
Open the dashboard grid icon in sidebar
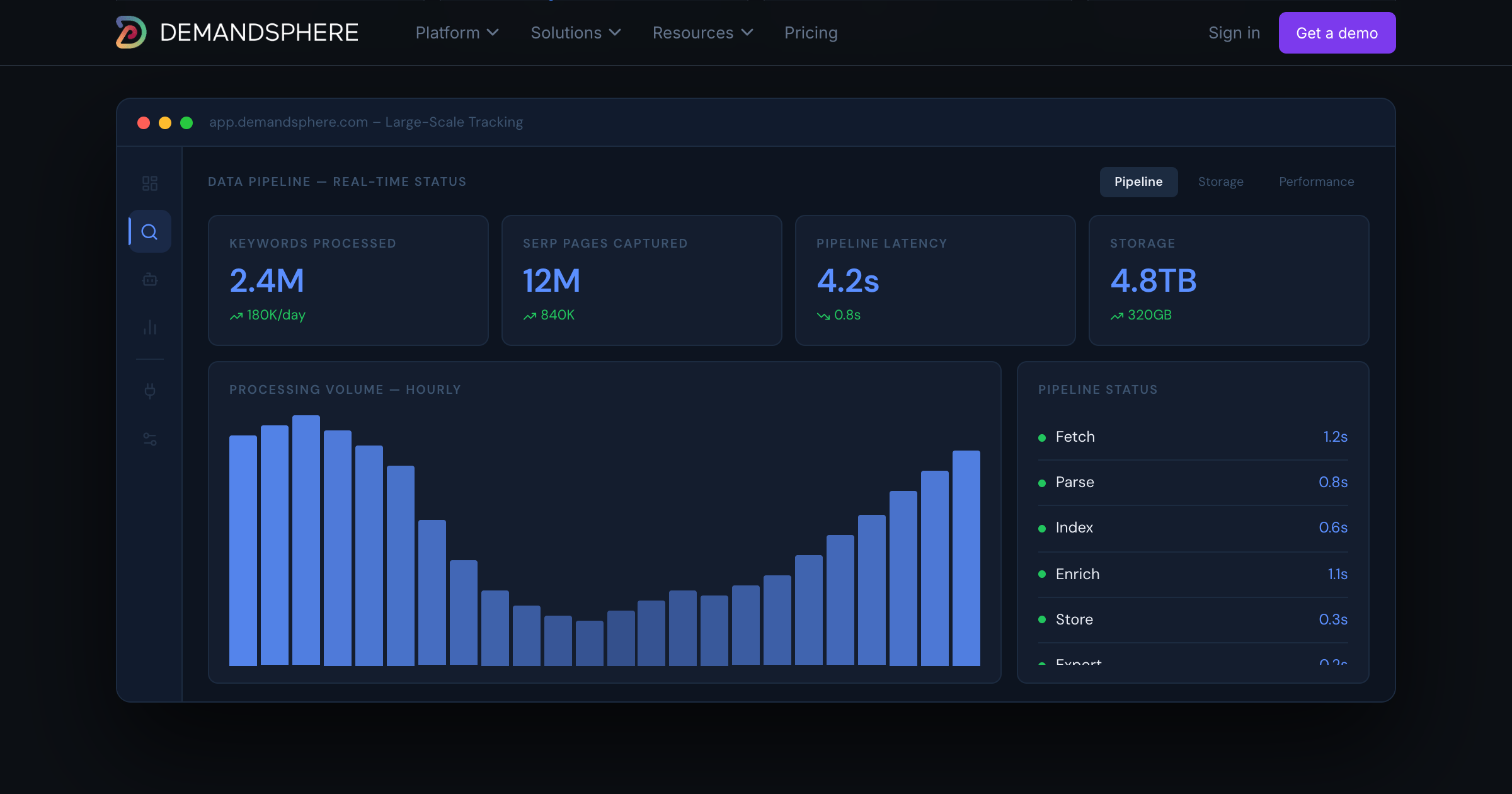tap(150, 183)
